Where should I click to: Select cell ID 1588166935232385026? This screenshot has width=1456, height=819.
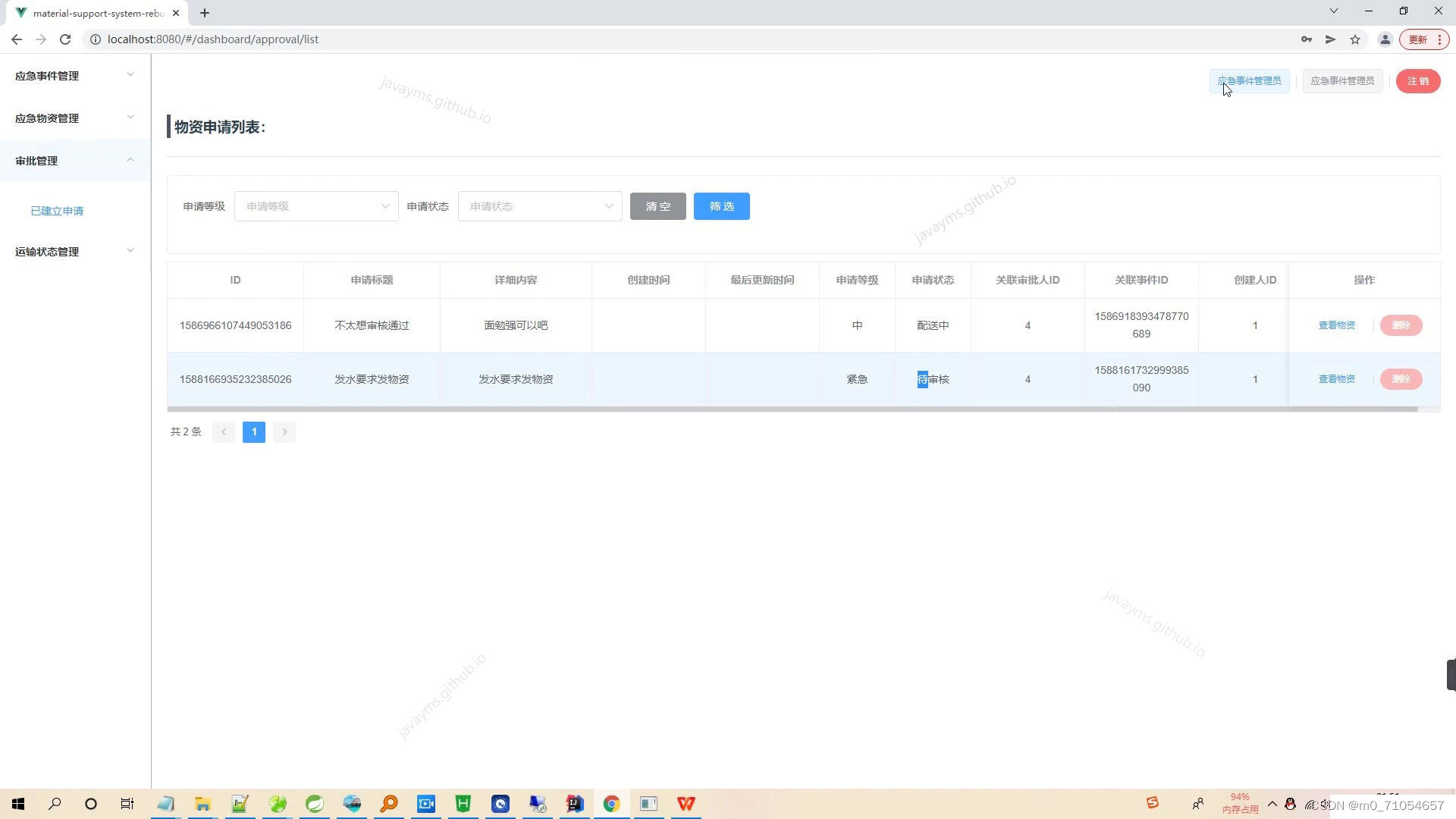pos(235,379)
